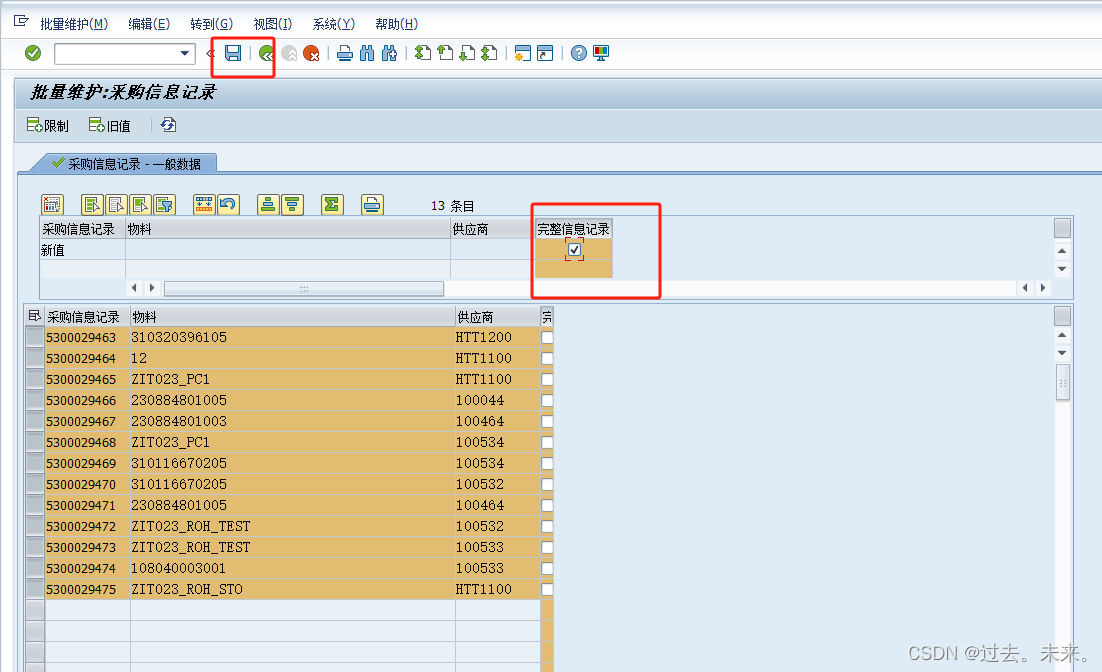Tick checkbox for record 5300029463

pos(547,337)
